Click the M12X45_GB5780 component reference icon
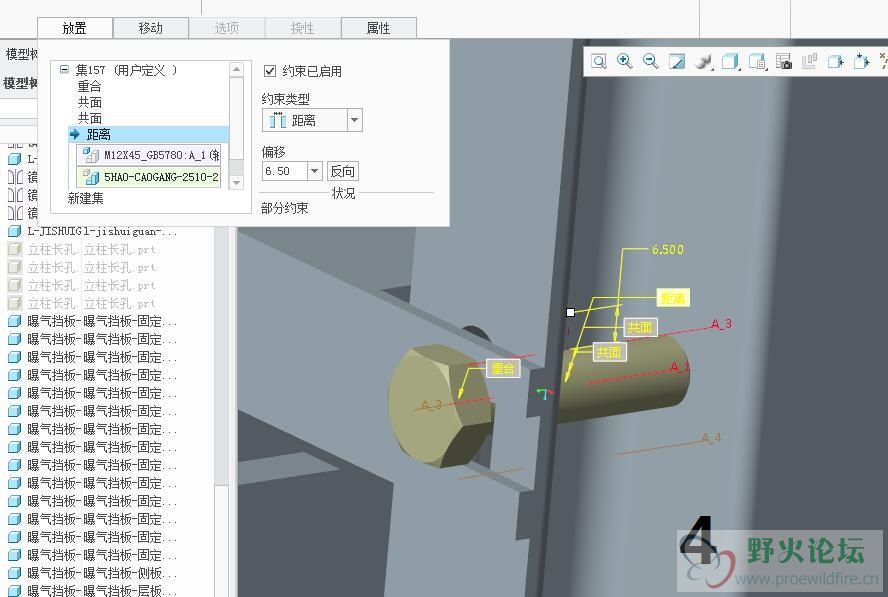The image size is (888, 597). click(x=91, y=155)
